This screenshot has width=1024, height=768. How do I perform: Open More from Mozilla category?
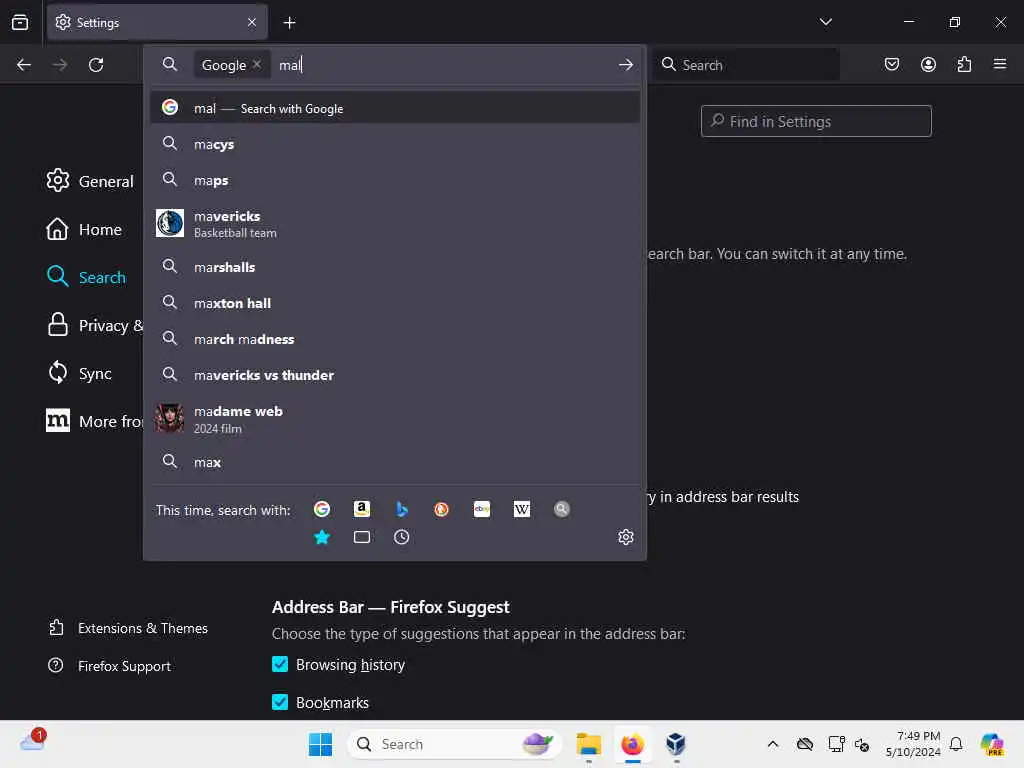[x=94, y=421]
